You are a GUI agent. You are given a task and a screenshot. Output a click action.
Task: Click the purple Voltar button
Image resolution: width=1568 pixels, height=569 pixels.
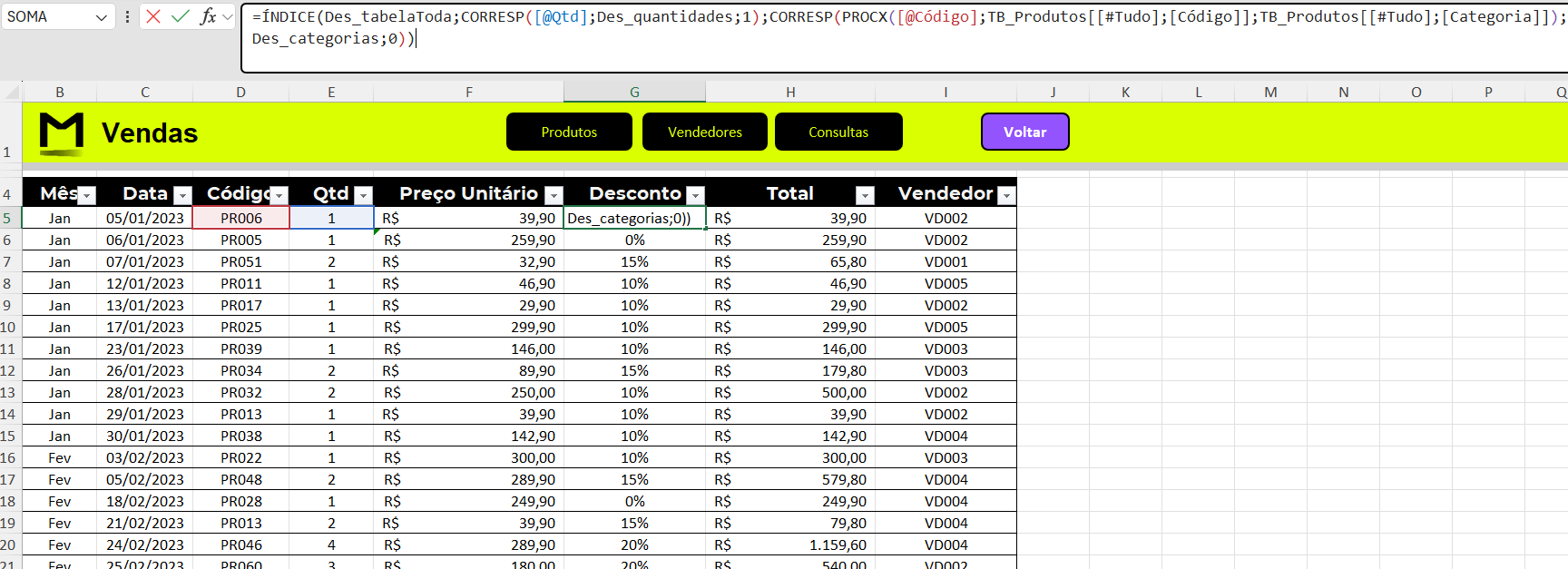(x=1025, y=132)
